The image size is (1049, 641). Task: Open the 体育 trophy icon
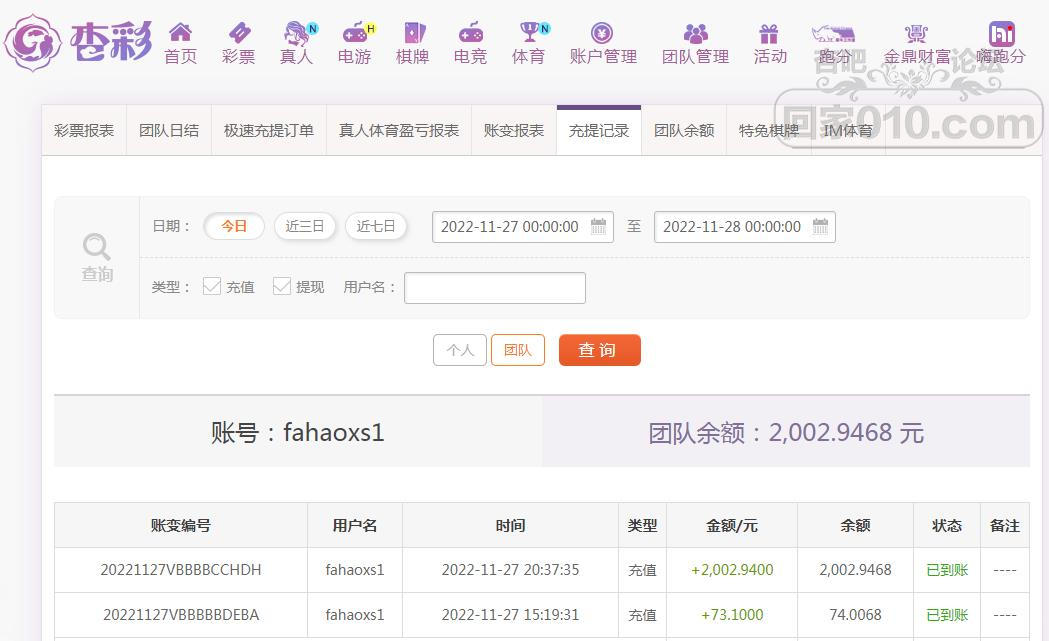click(x=530, y=31)
